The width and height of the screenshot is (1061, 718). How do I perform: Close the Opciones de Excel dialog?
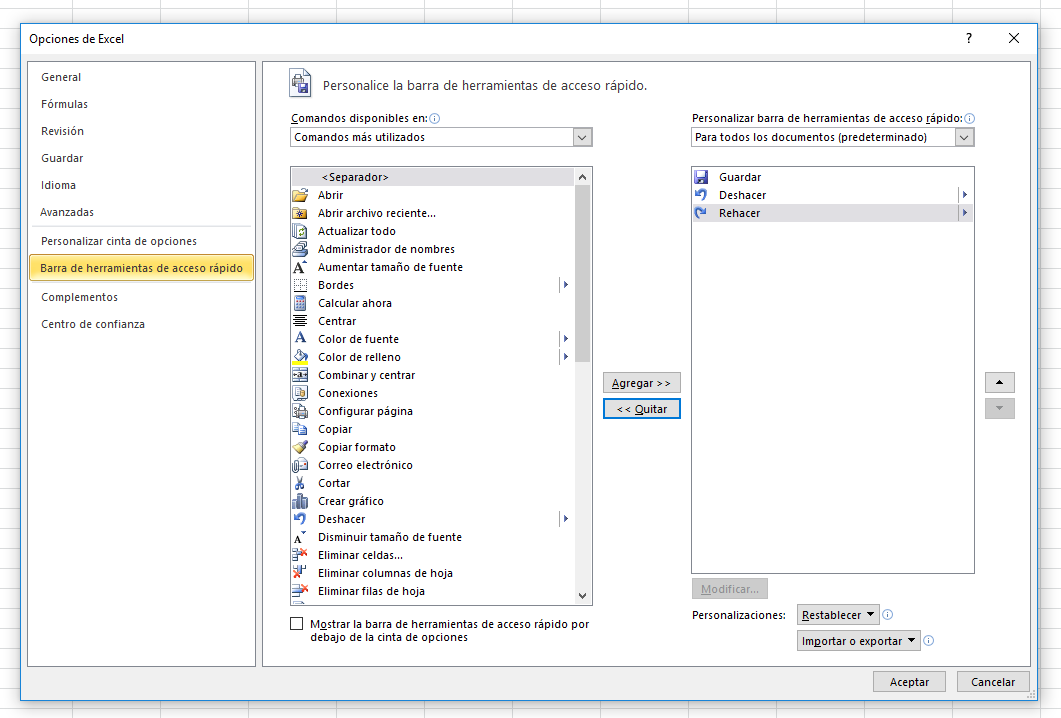(x=1014, y=39)
